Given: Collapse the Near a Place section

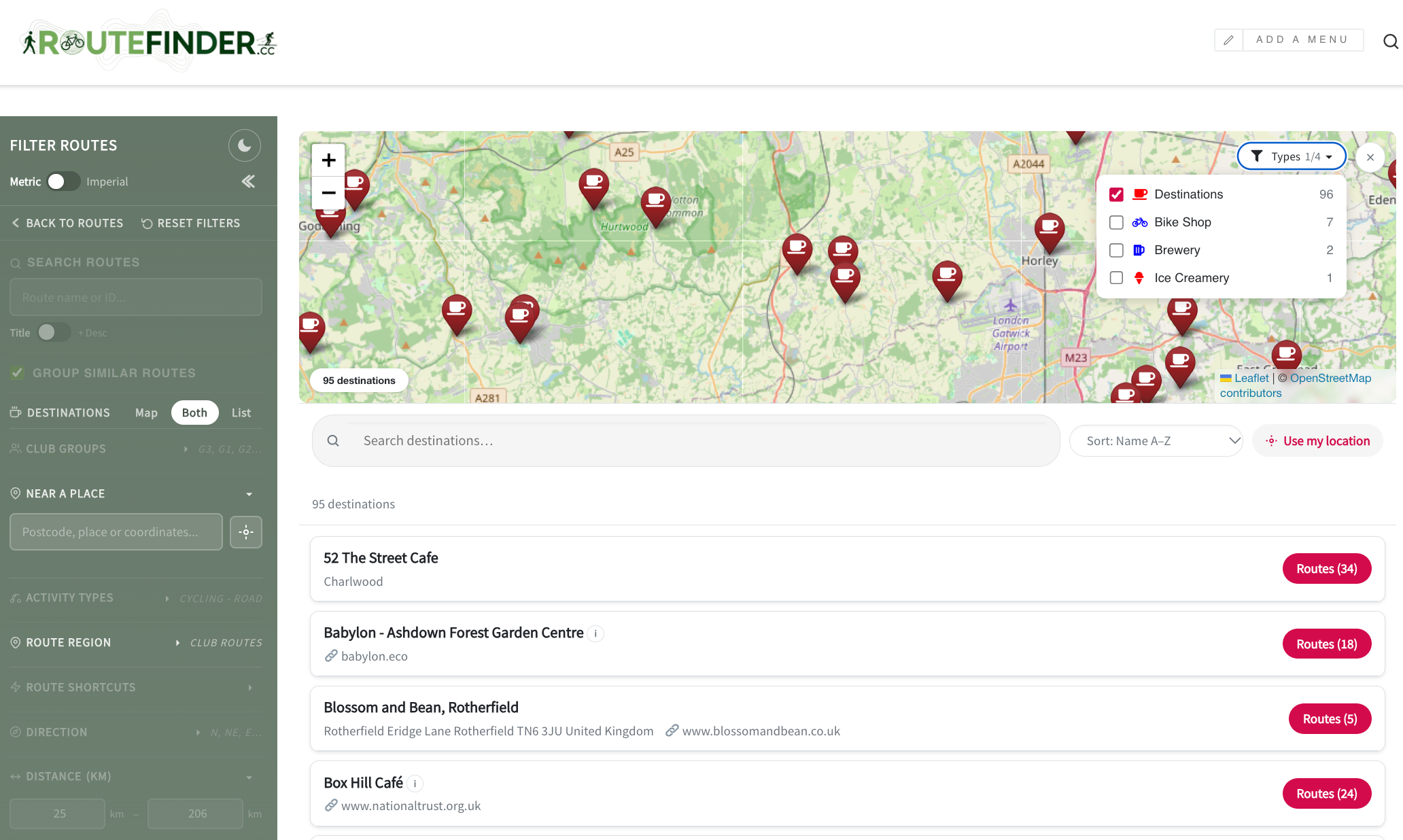Looking at the screenshot, I should [136, 494].
